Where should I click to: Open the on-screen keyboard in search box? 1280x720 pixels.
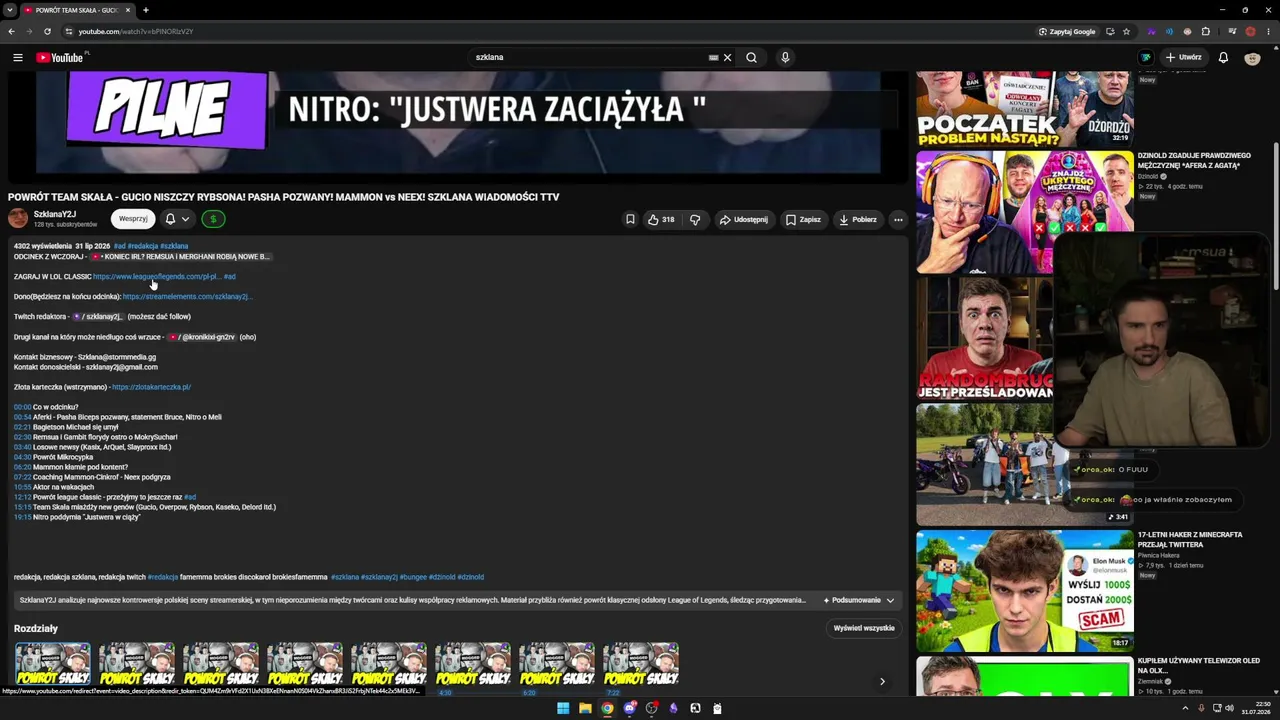point(713,58)
